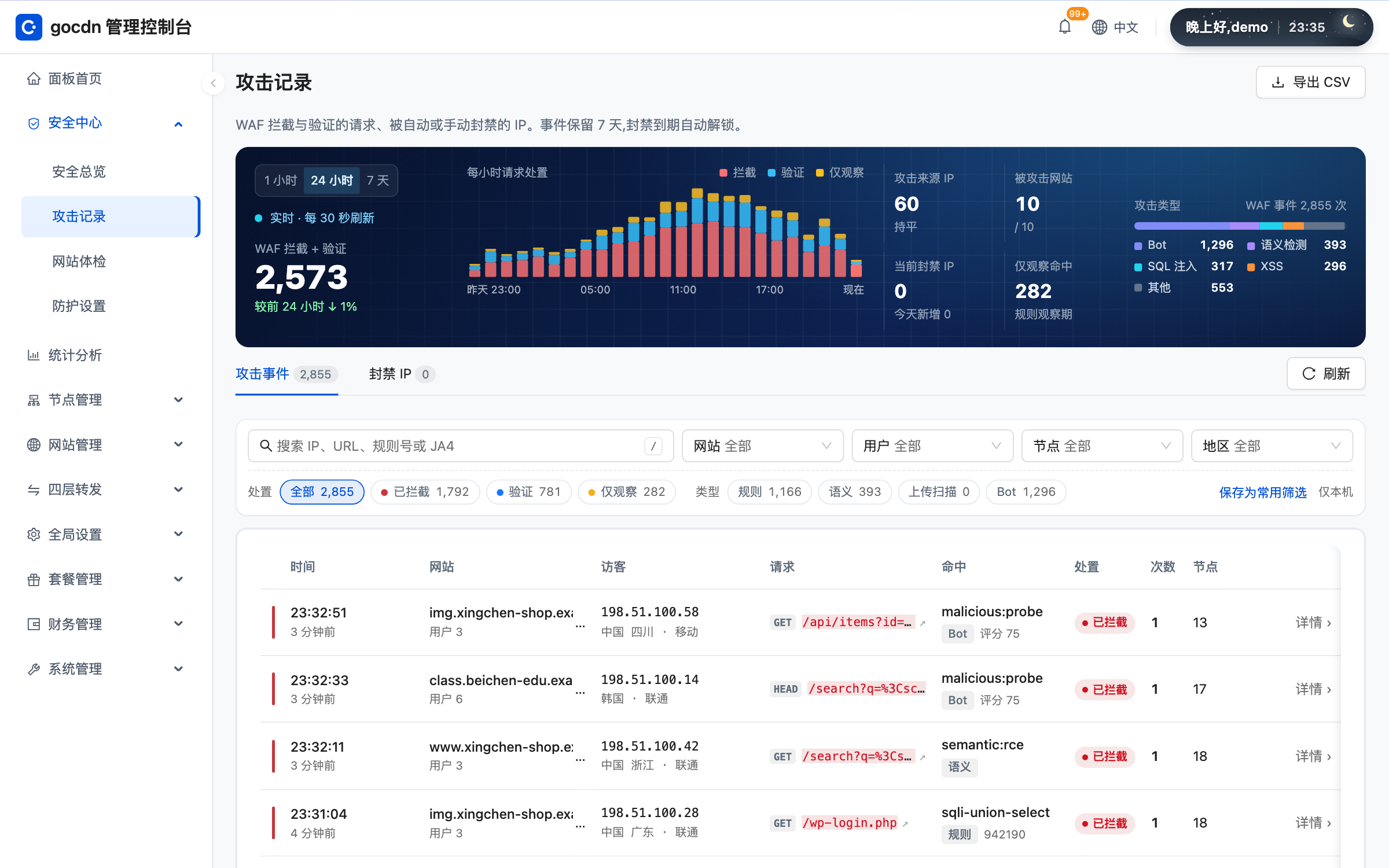Click the arrows icon beside 四层转发
1389x868 pixels.
[34, 490]
